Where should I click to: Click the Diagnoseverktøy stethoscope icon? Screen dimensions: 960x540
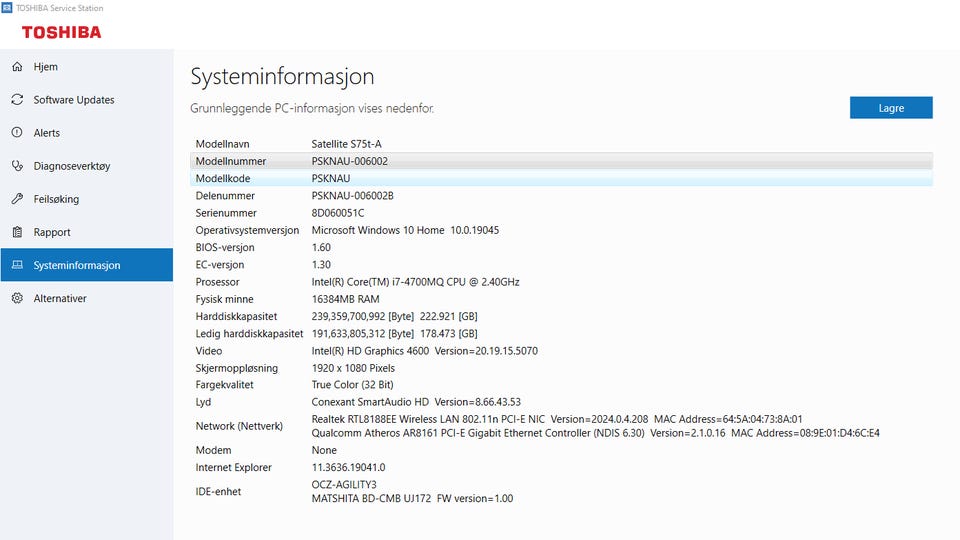point(17,166)
